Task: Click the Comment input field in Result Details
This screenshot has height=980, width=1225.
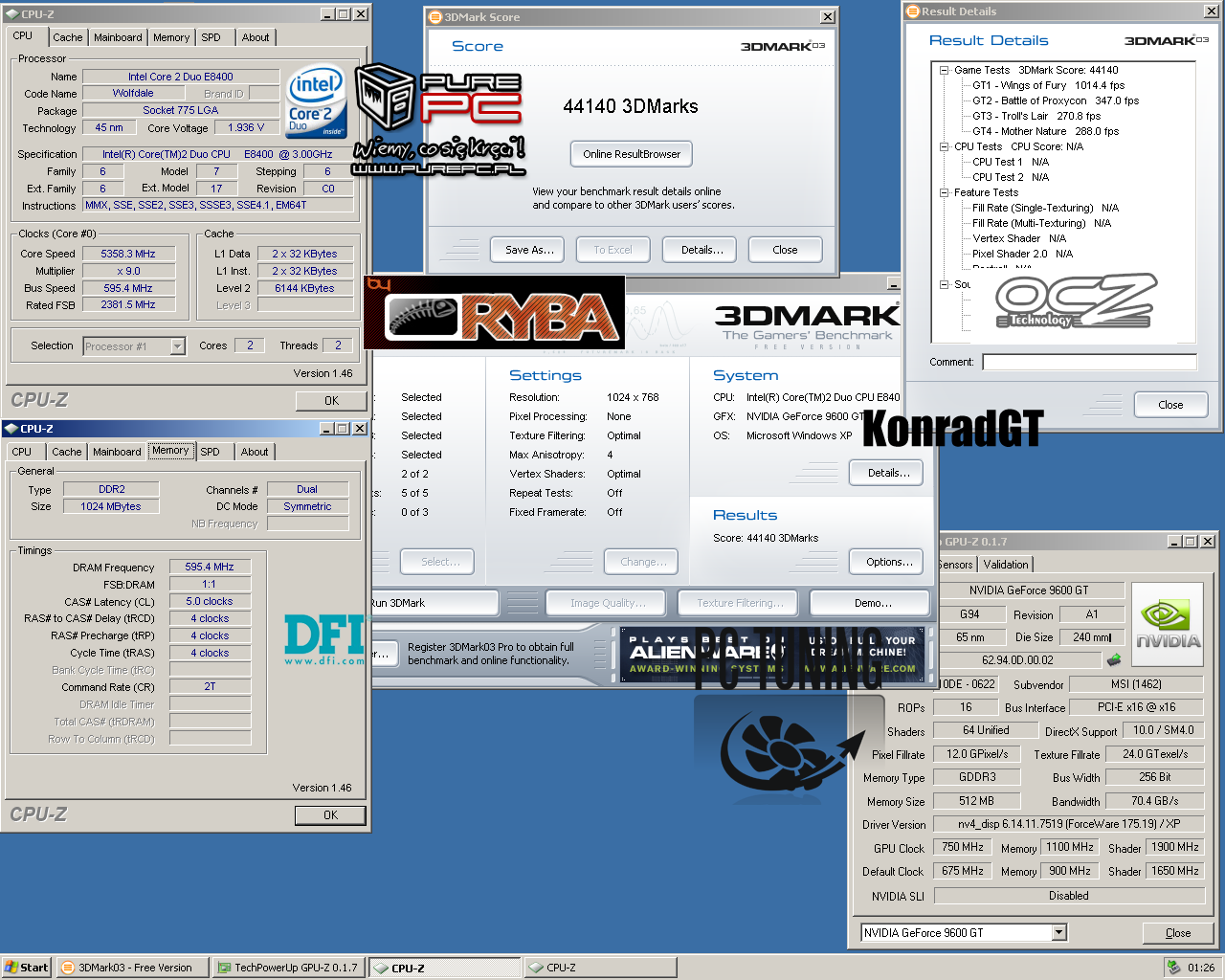Action: 1089,362
